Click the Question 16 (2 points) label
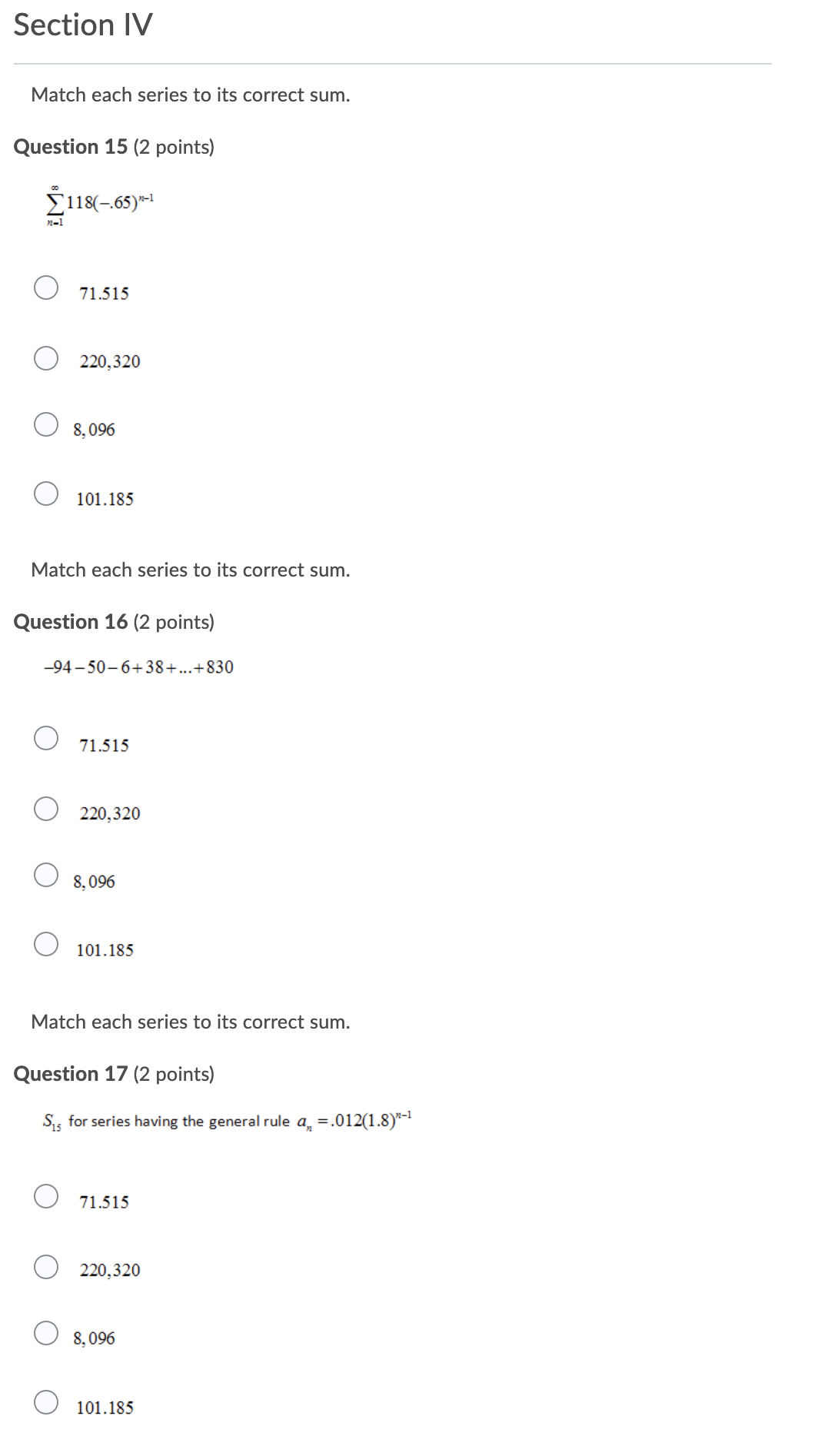821x1456 pixels. 114,621
